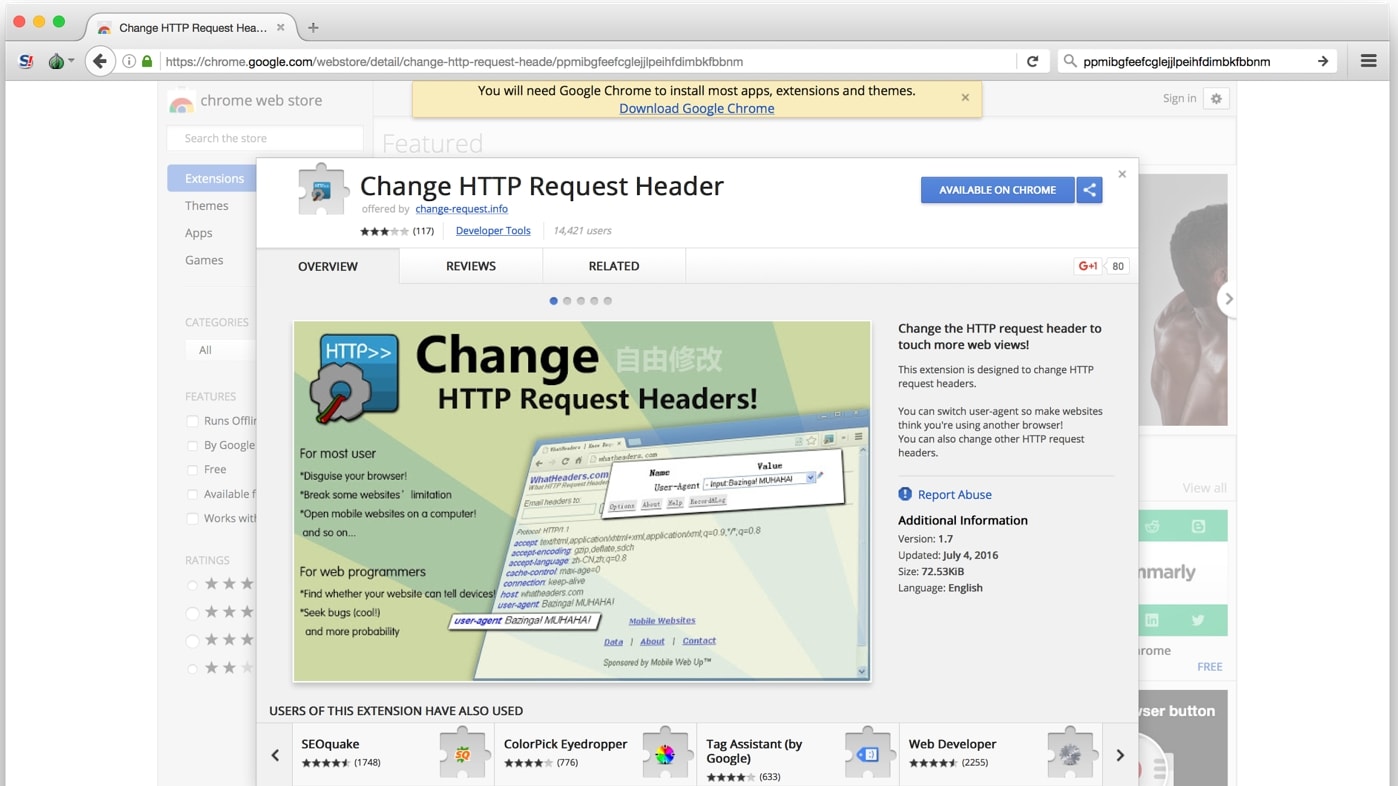Open the change-request.info developer link
Image resolution: width=1398 pixels, height=786 pixels.
point(462,209)
